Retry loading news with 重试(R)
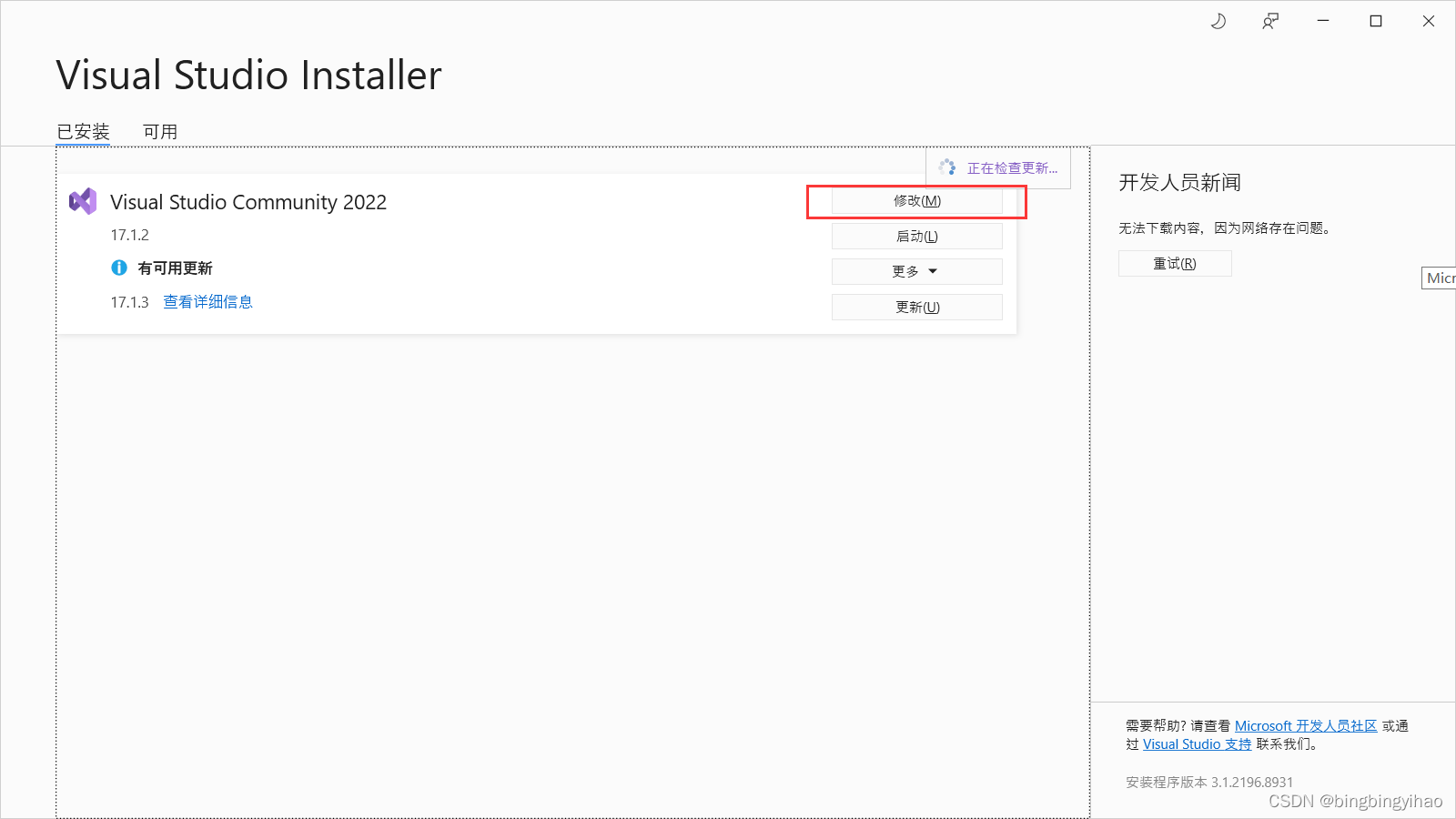 coord(1175,264)
